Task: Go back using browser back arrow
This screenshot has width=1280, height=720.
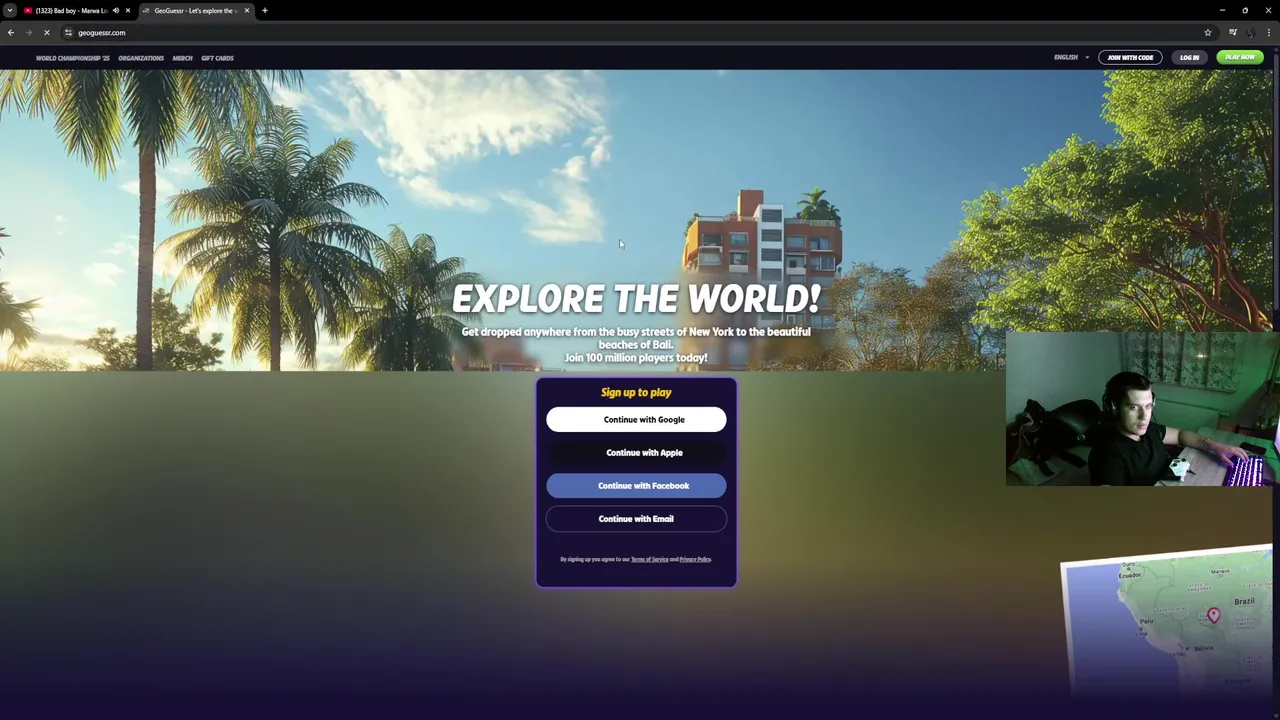Action: tap(11, 33)
